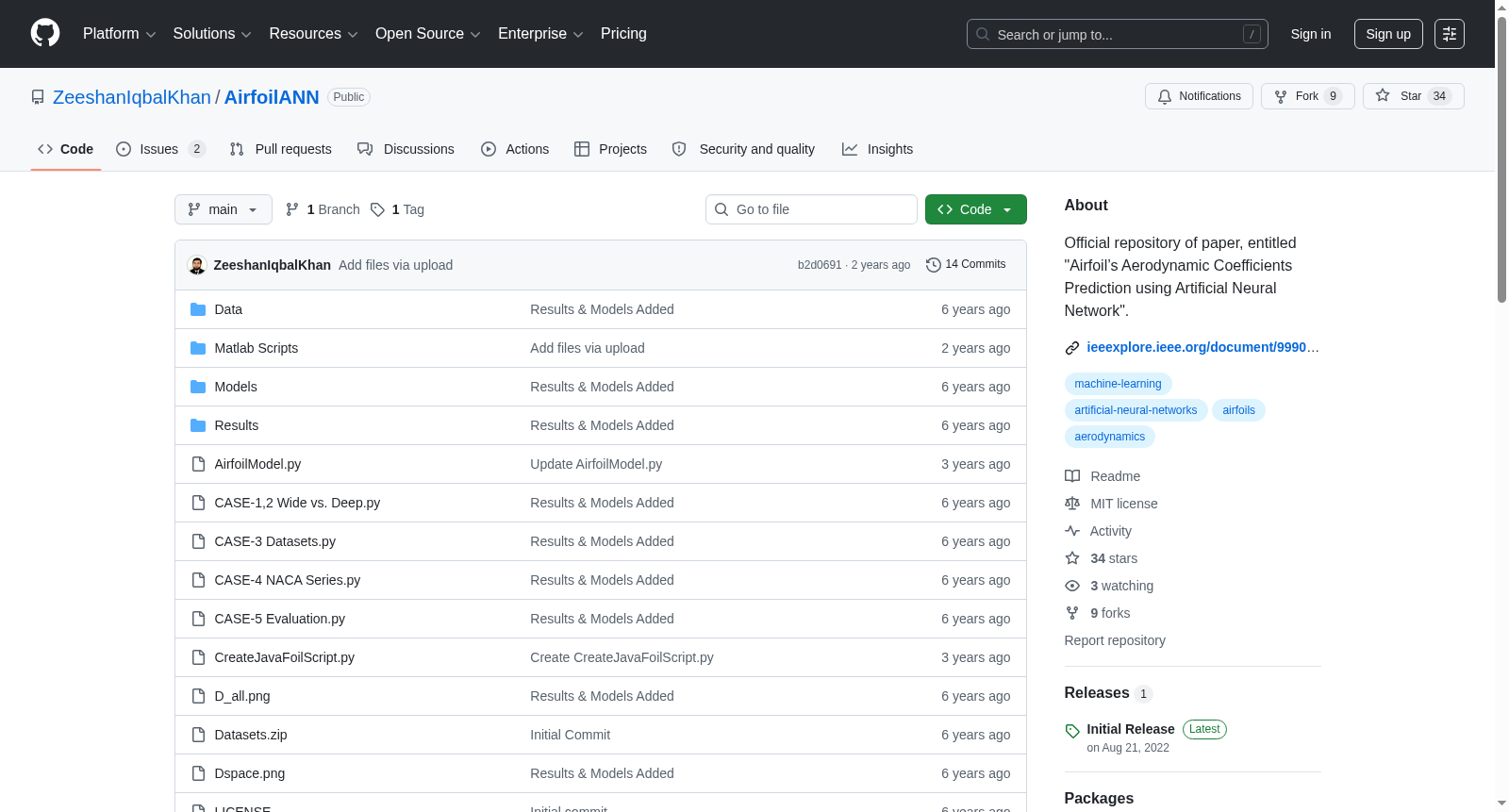Open the appearance settings icon in header
This screenshot has width=1509, height=812.
pos(1450,34)
